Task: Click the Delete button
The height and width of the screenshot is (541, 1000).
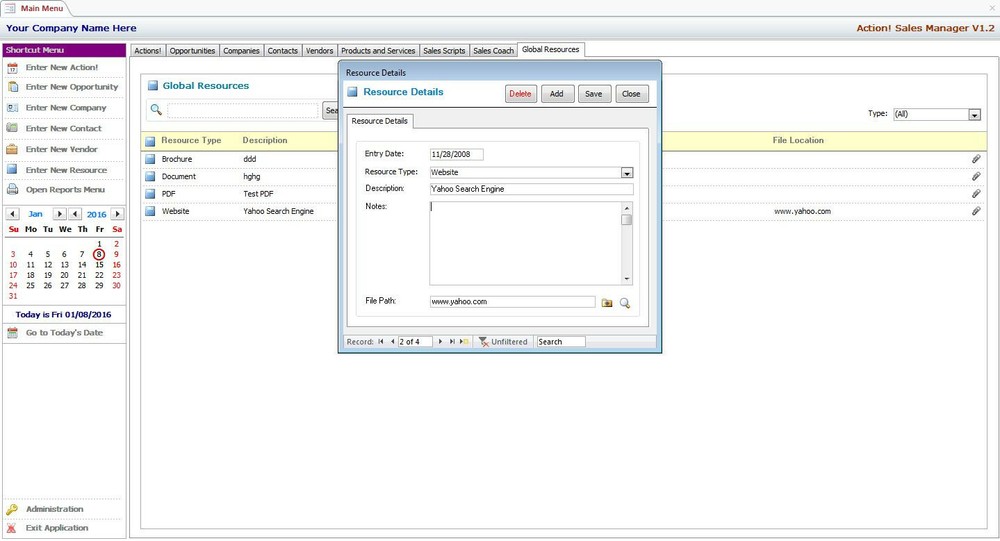Action: point(520,94)
